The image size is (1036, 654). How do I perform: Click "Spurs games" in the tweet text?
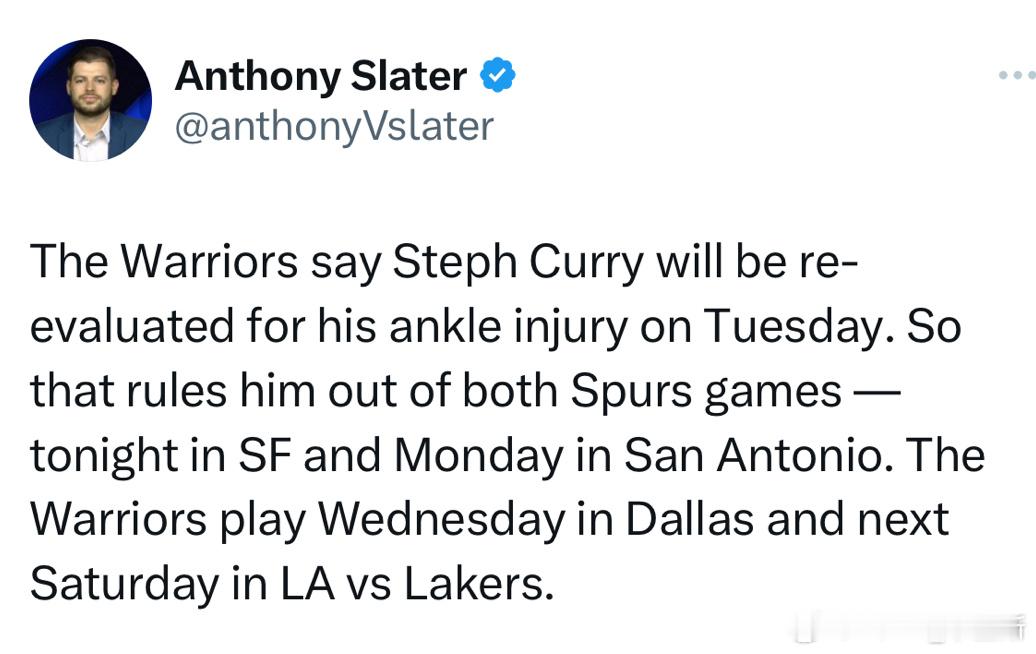(x=706, y=391)
